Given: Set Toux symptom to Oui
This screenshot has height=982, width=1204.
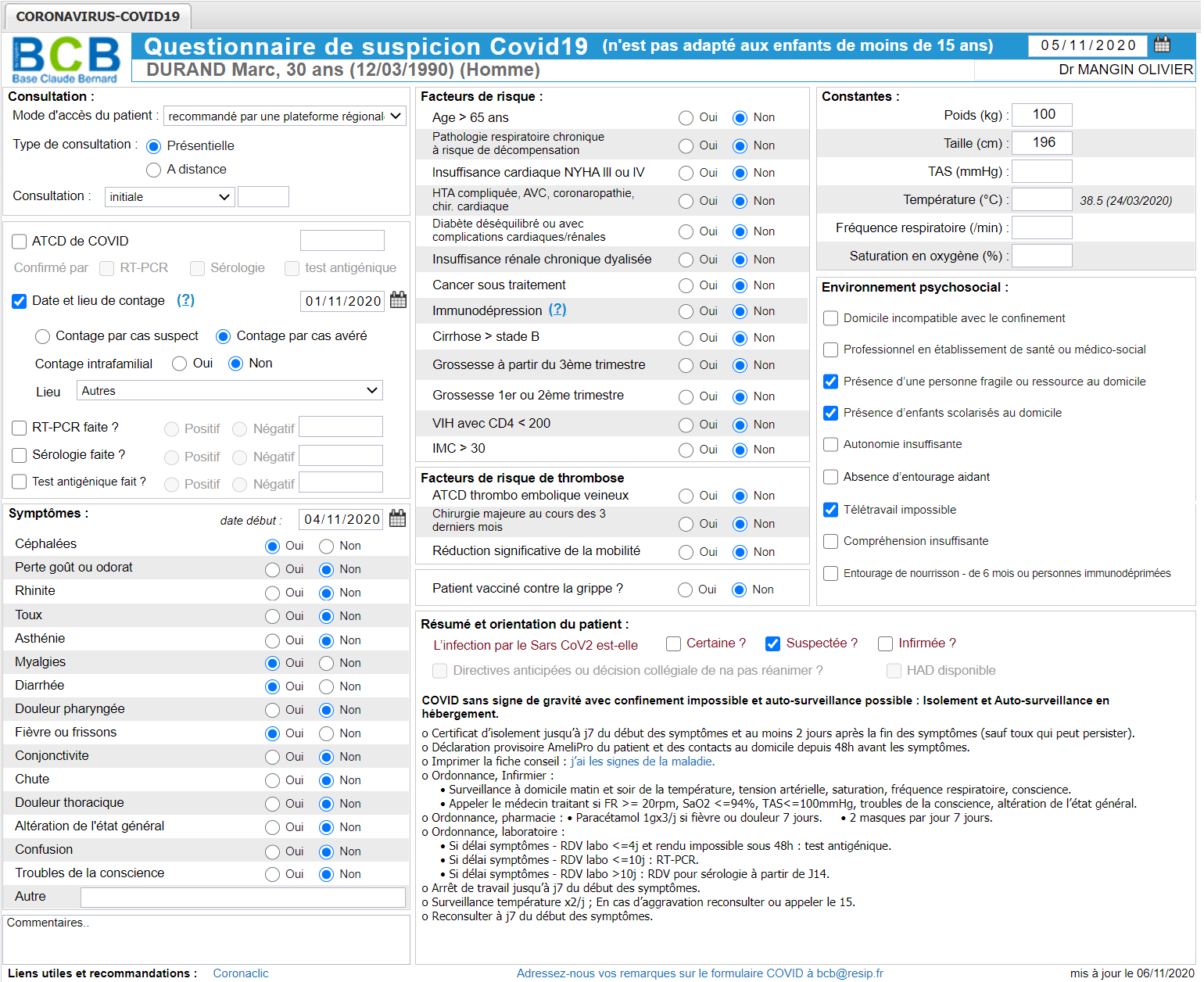Looking at the screenshot, I should coord(272,616).
